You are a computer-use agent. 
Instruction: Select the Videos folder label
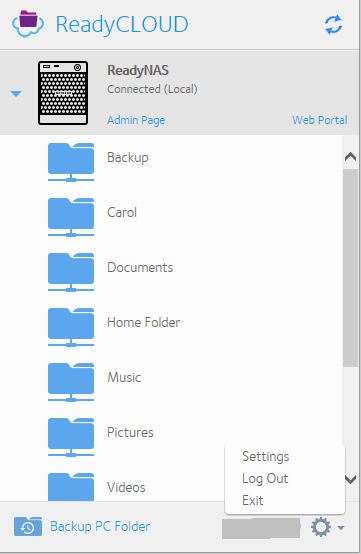126,488
